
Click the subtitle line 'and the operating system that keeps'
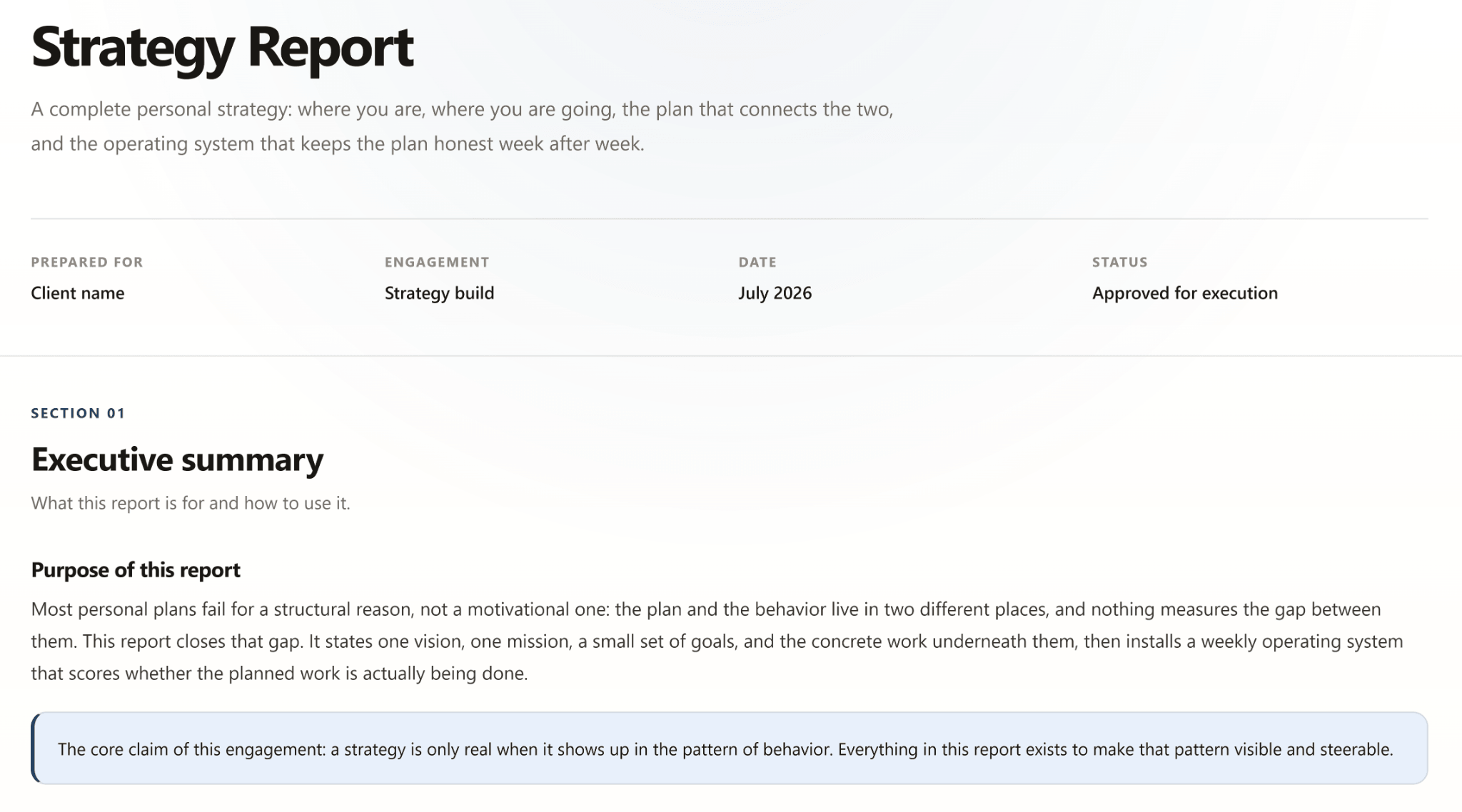[x=337, y=143]
